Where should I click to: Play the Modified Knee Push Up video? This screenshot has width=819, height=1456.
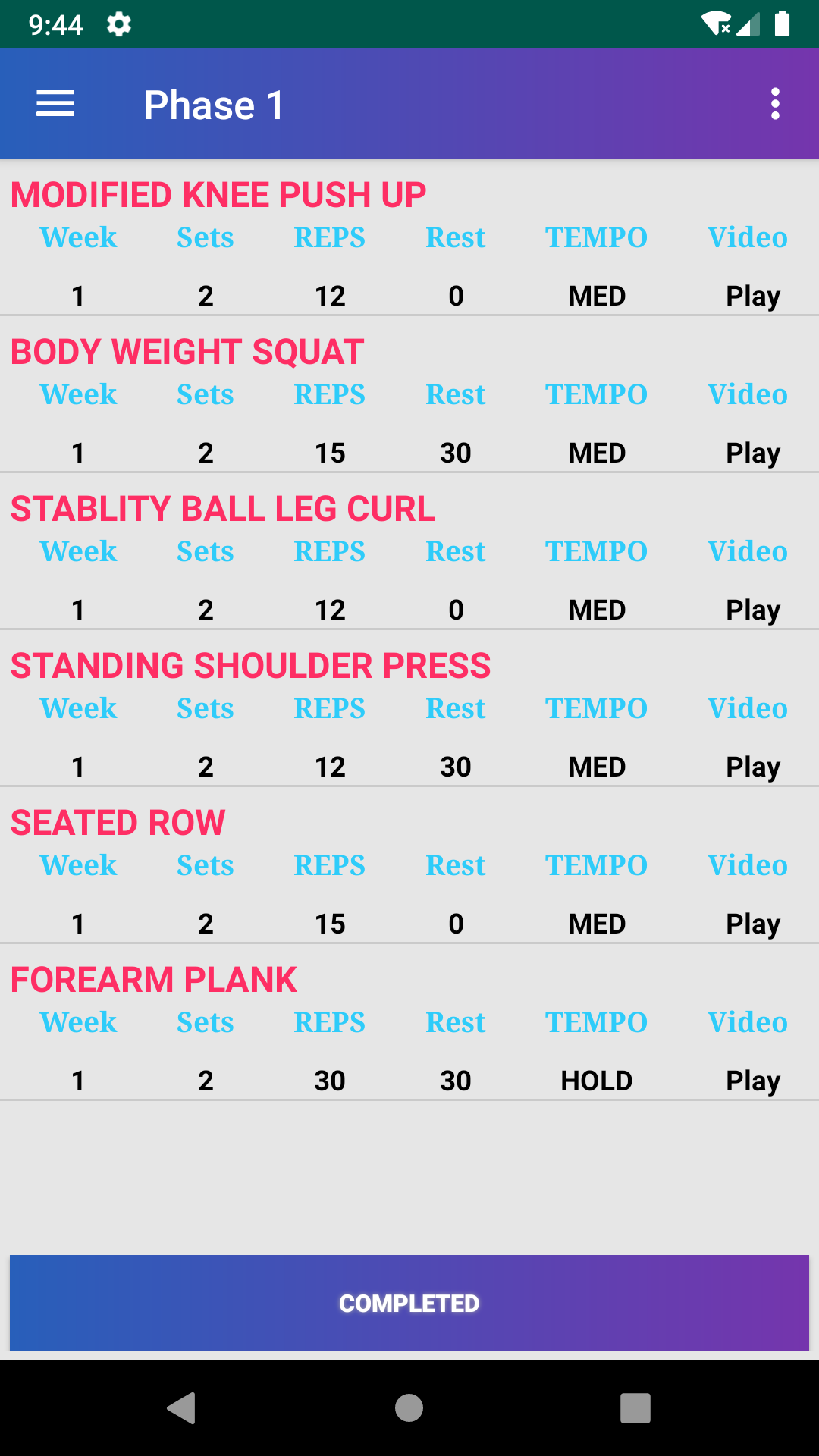pyautogui.click(x=753, y=296)
